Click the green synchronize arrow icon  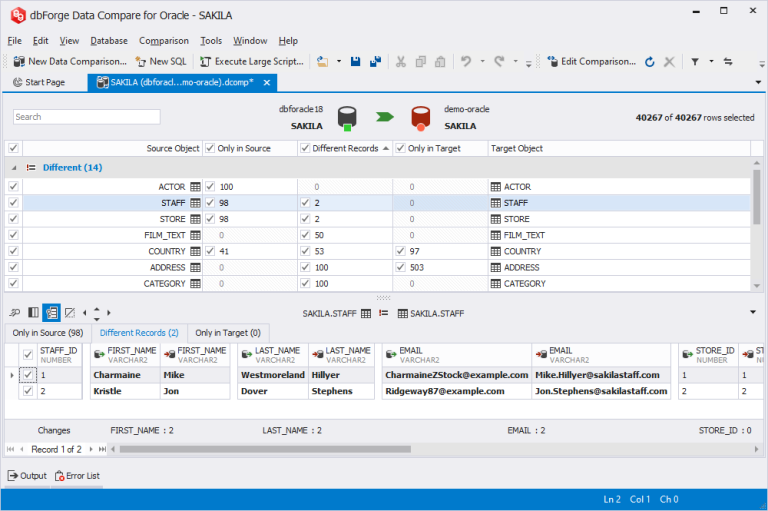point(384,117)
